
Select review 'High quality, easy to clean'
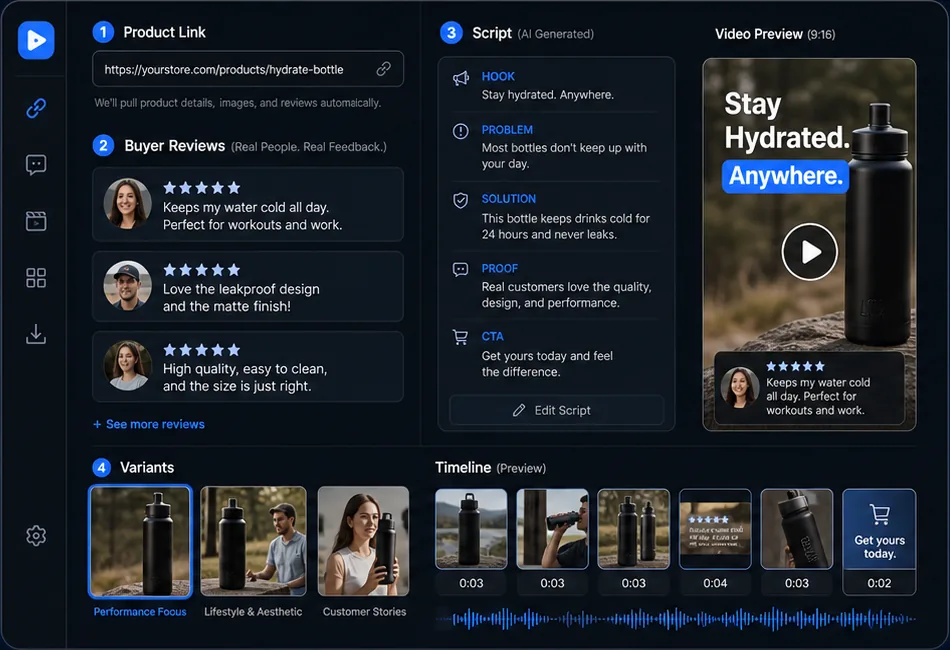(x=248, y=366)
